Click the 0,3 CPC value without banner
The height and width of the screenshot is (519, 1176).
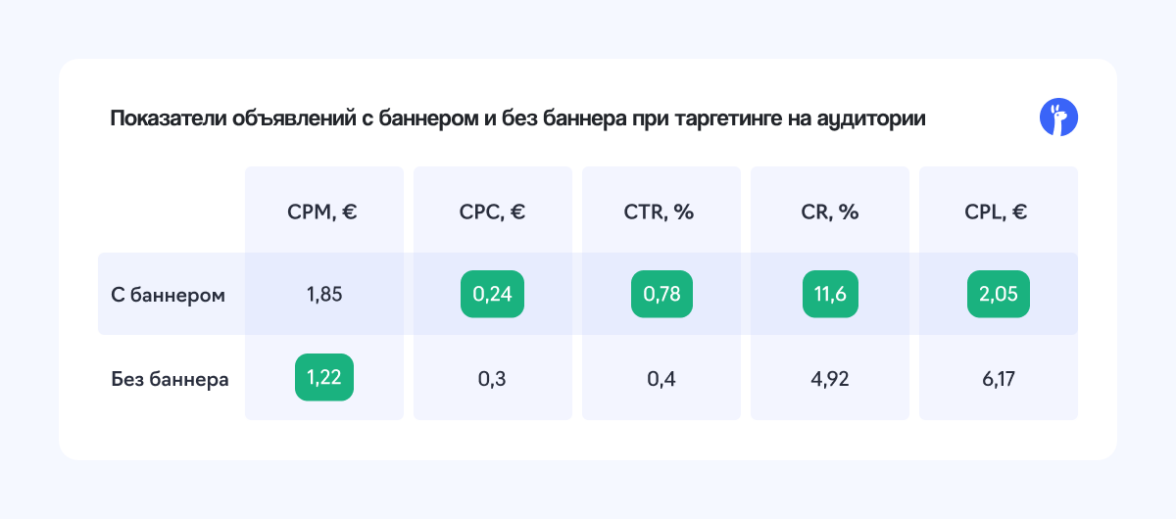point(492,380)
